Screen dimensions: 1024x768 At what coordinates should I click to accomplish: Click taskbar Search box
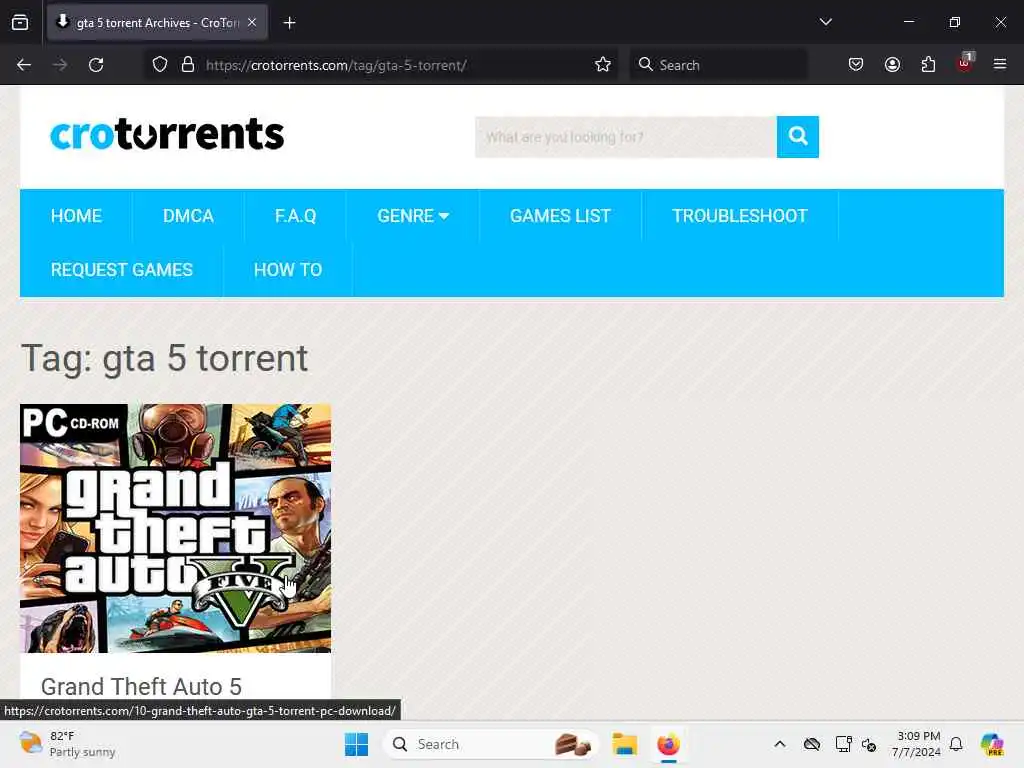(490, 744)
